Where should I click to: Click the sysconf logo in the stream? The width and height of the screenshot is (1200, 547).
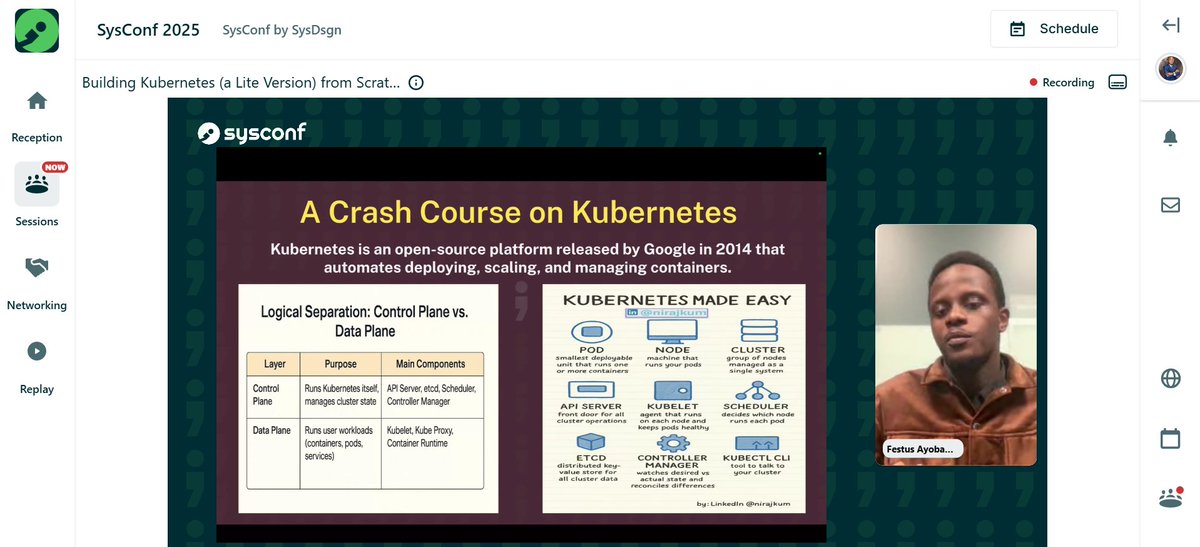252,132
